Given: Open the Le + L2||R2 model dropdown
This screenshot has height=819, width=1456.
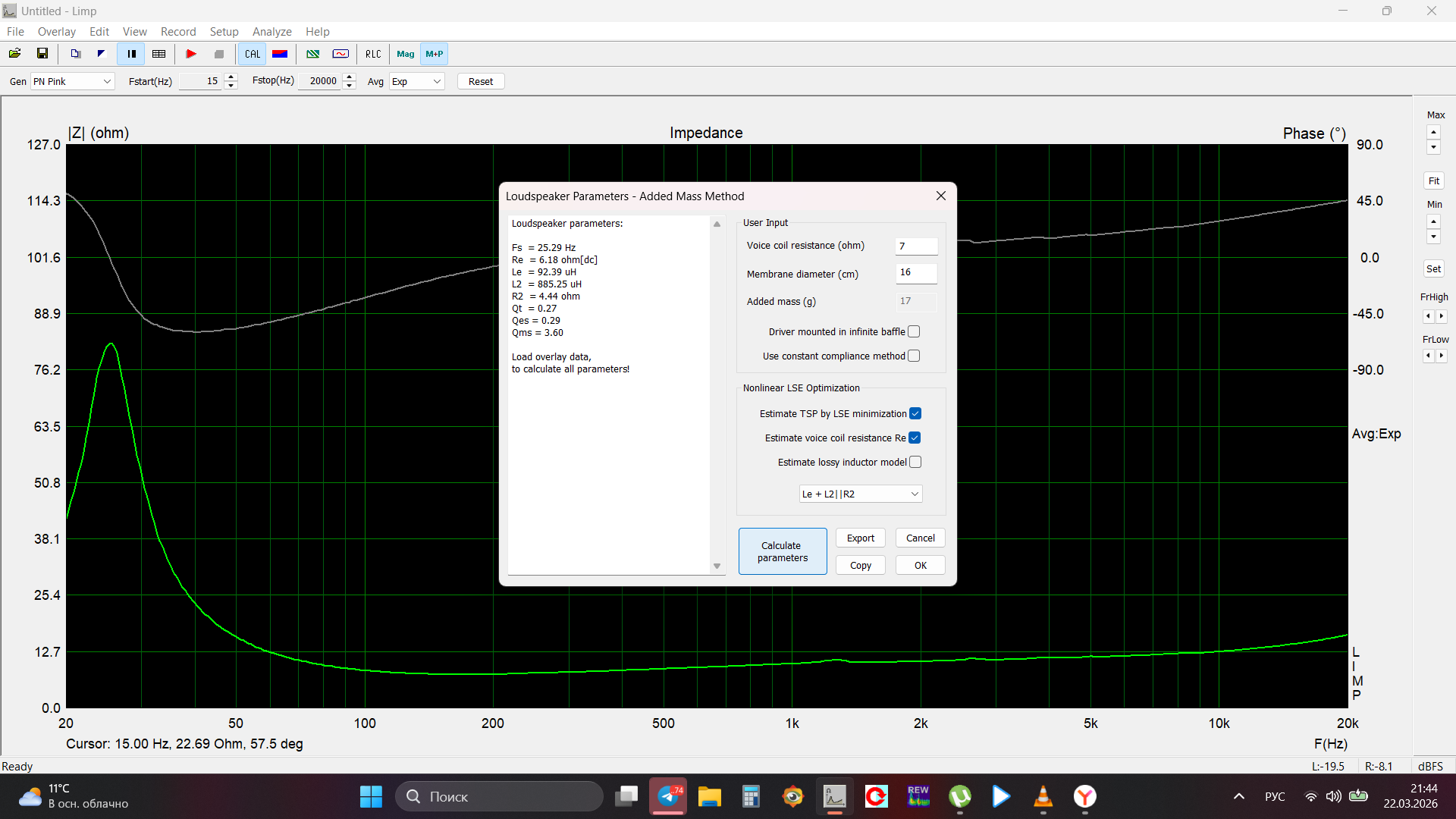Looking at the screenshot, I should [860, 494].
